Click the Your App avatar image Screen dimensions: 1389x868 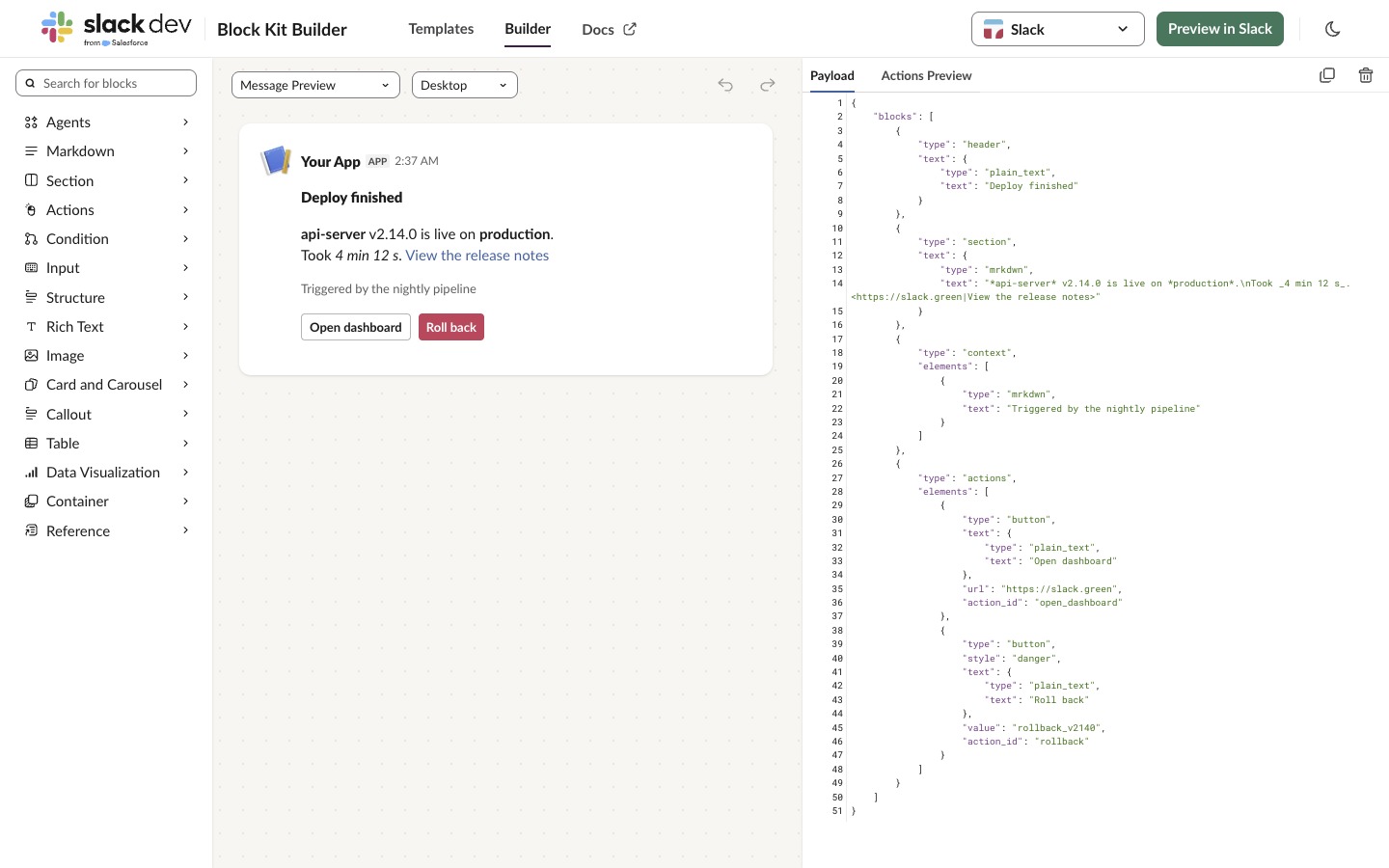point(276,160)
